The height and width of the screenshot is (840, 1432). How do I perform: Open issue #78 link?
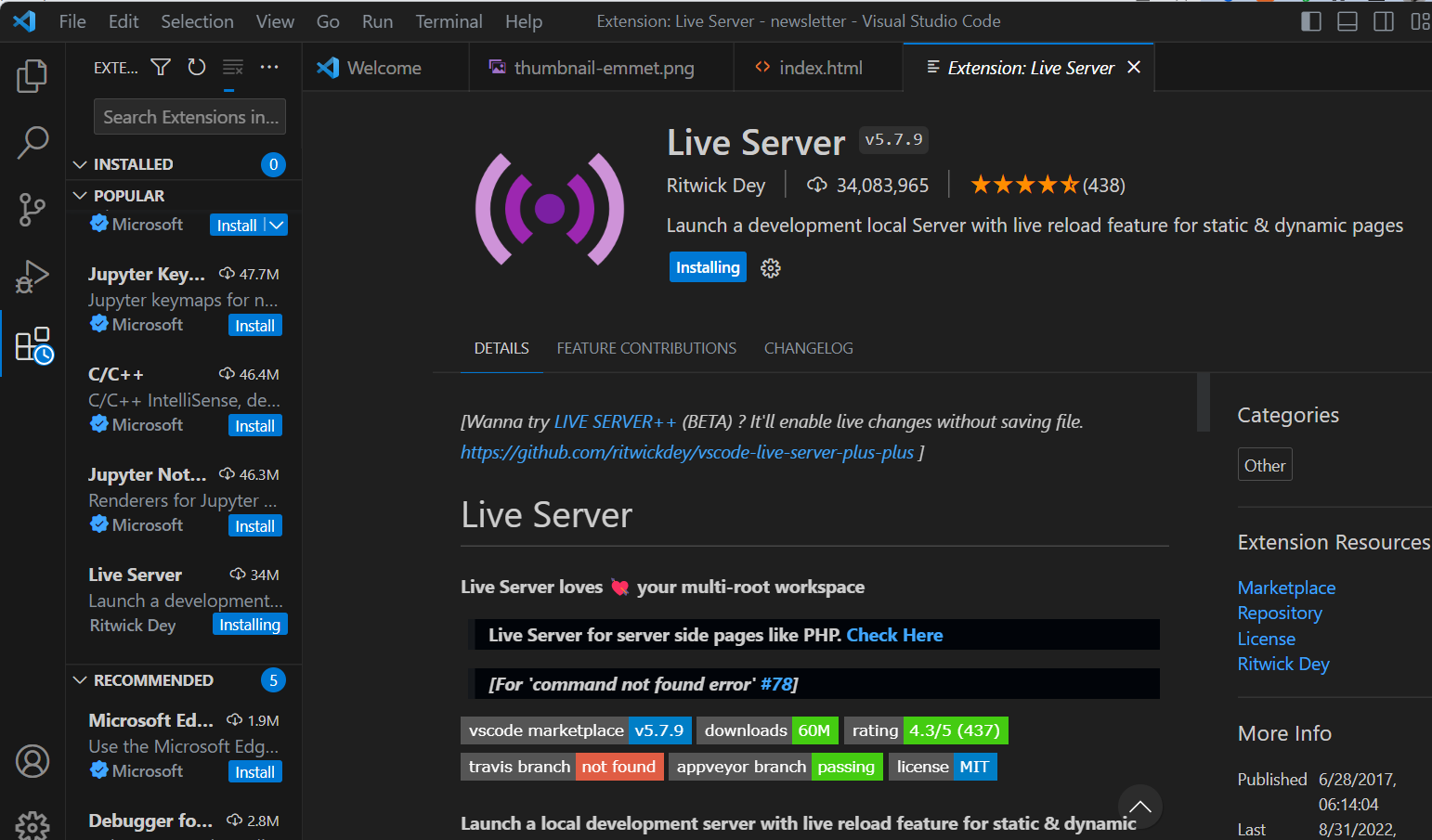776,684
